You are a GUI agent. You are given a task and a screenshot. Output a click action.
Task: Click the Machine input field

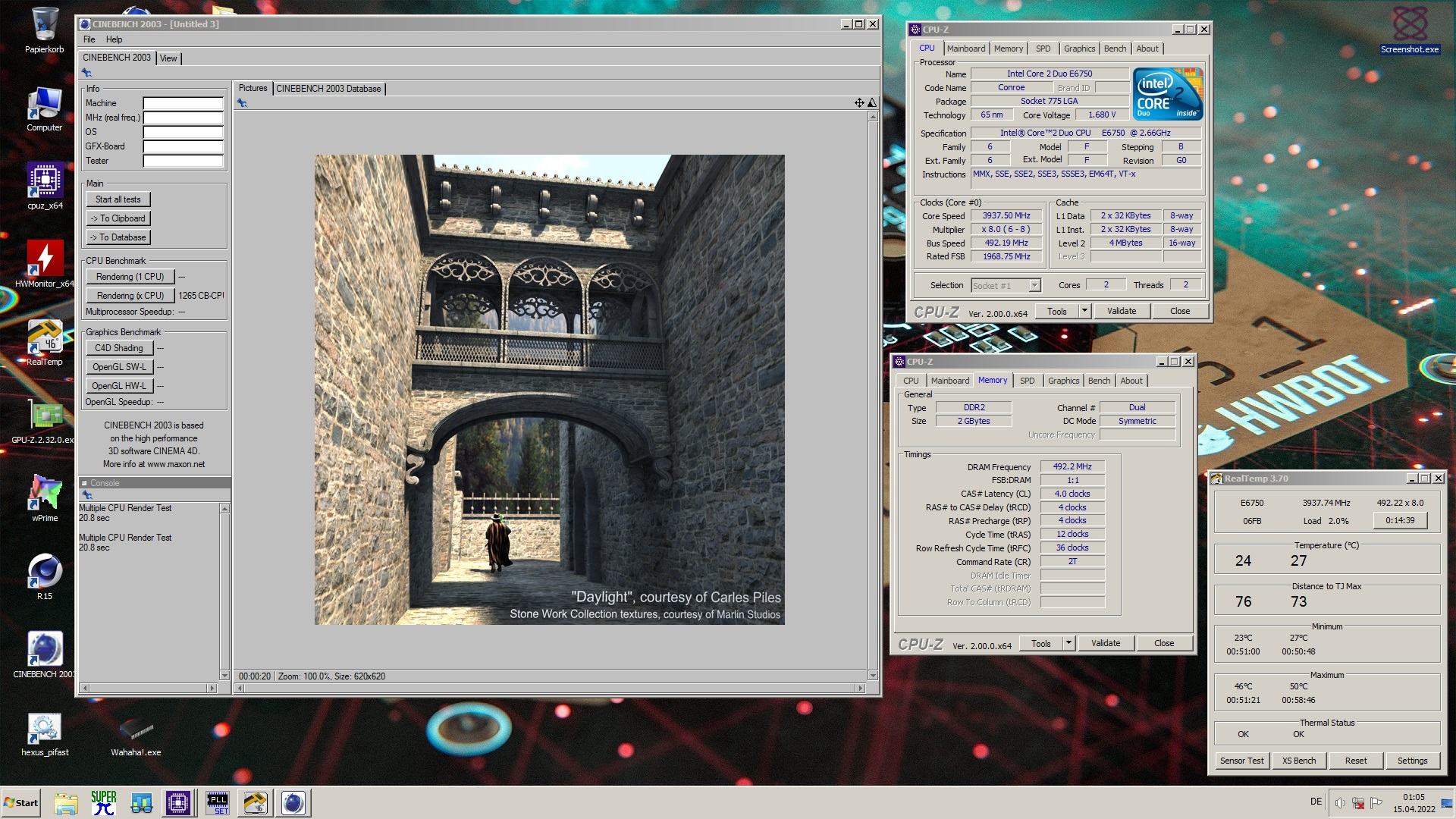coord(184,103)
